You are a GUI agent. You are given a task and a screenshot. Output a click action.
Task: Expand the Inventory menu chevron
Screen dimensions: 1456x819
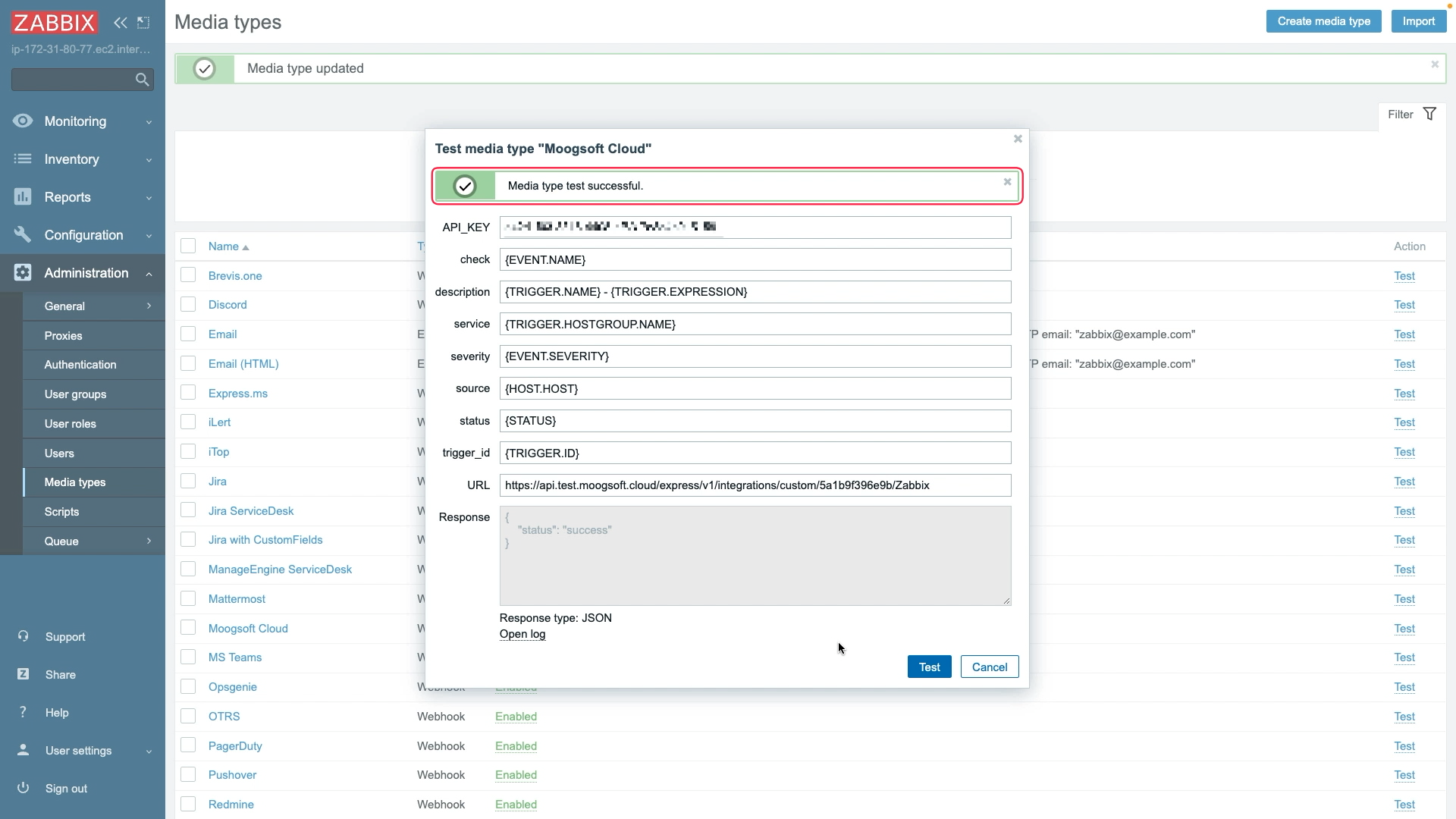(x=149, y=160)
